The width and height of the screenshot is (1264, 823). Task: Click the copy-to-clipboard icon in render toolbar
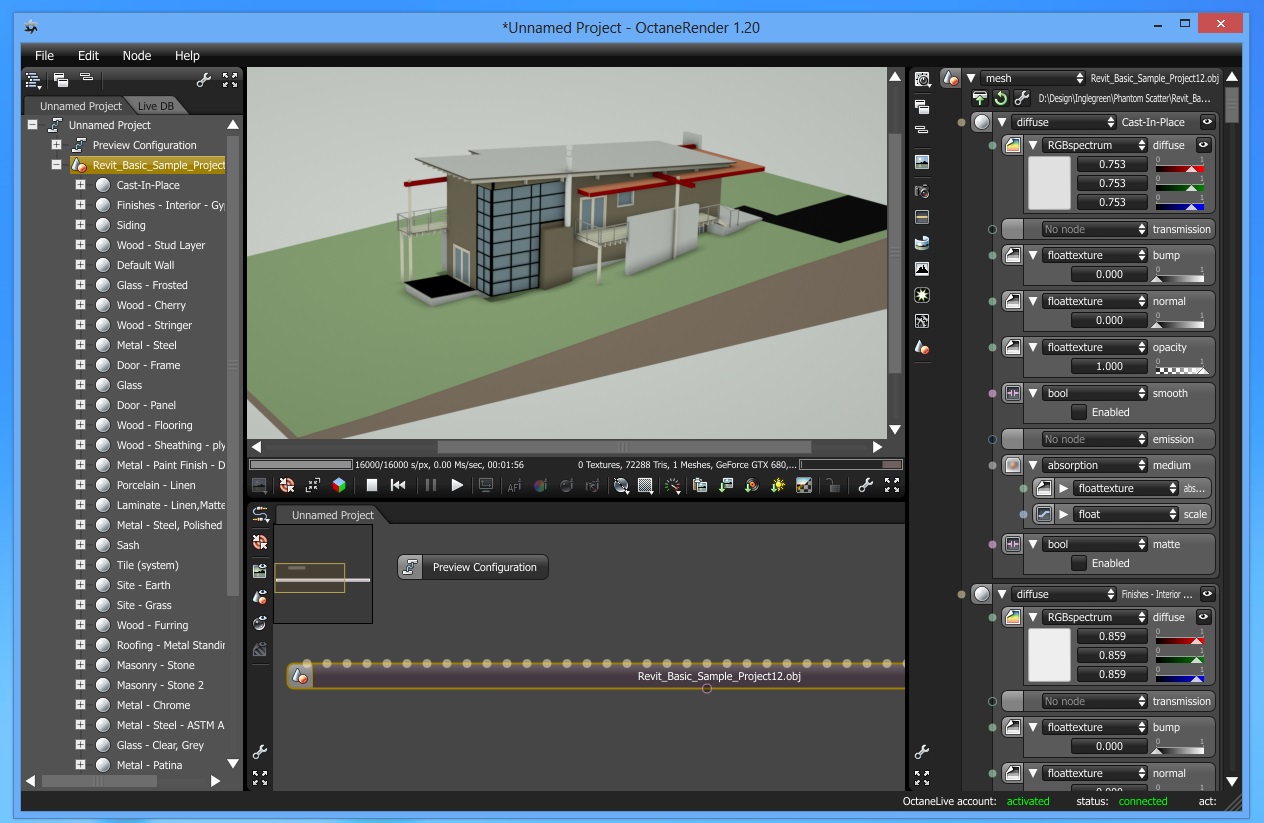(x=700, y=485)
